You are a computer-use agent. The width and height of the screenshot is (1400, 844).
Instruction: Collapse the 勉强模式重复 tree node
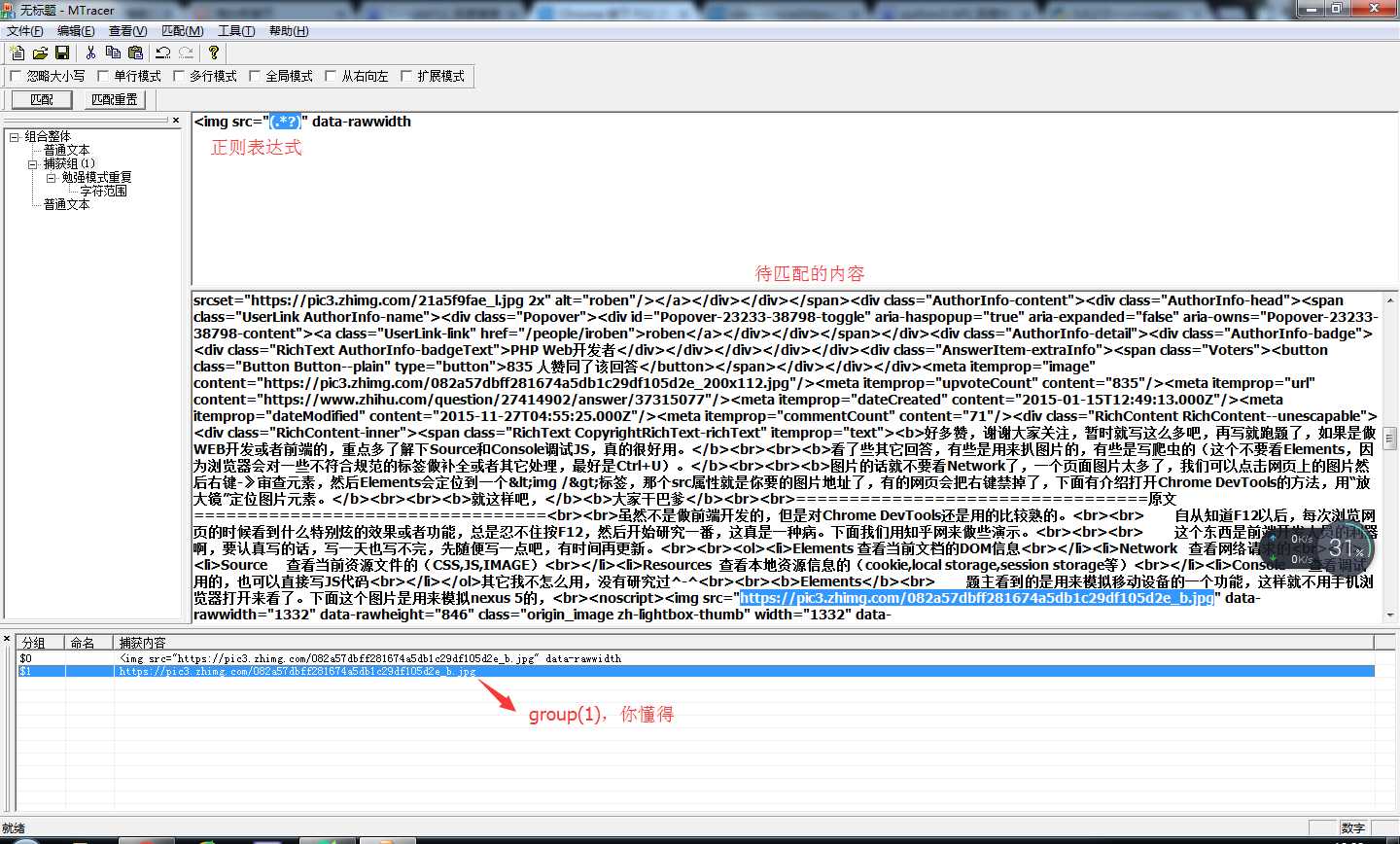[x=52, y=178]
